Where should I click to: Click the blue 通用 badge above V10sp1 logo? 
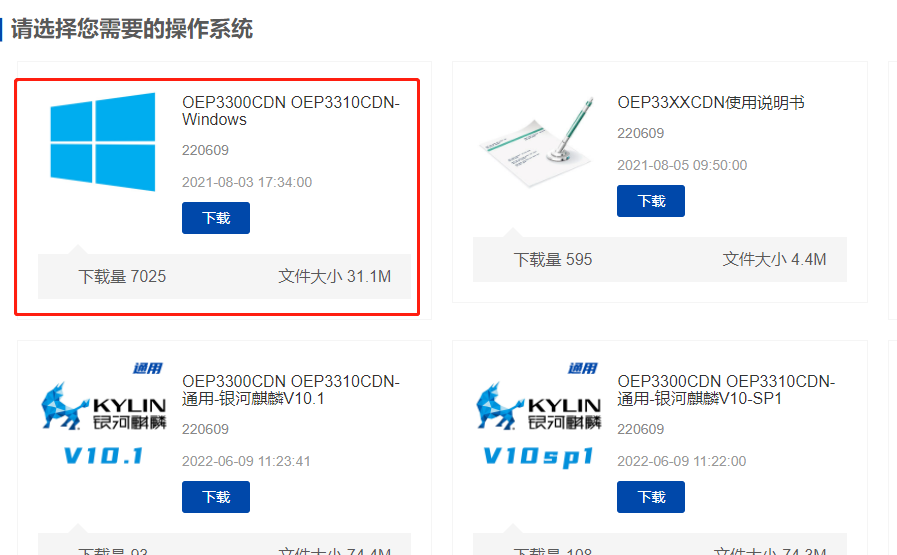[x=582, y=368]
